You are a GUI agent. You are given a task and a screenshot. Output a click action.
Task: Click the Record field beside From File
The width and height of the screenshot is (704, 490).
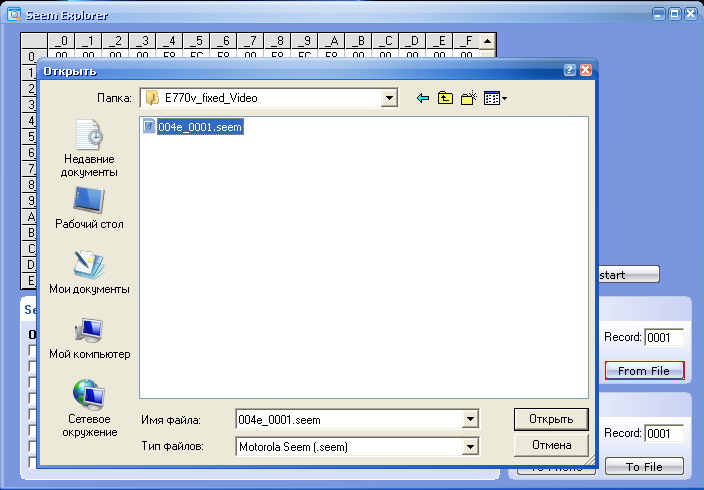point(663,338)
